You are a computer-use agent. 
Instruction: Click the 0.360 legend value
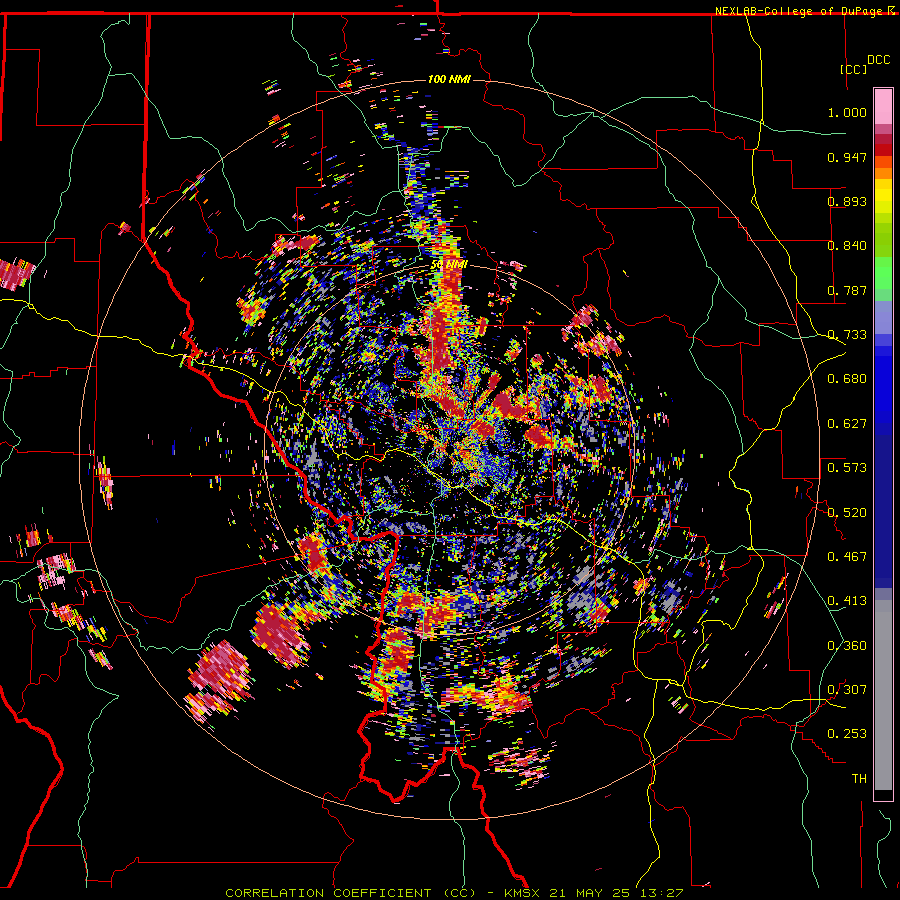coord(847,646)
